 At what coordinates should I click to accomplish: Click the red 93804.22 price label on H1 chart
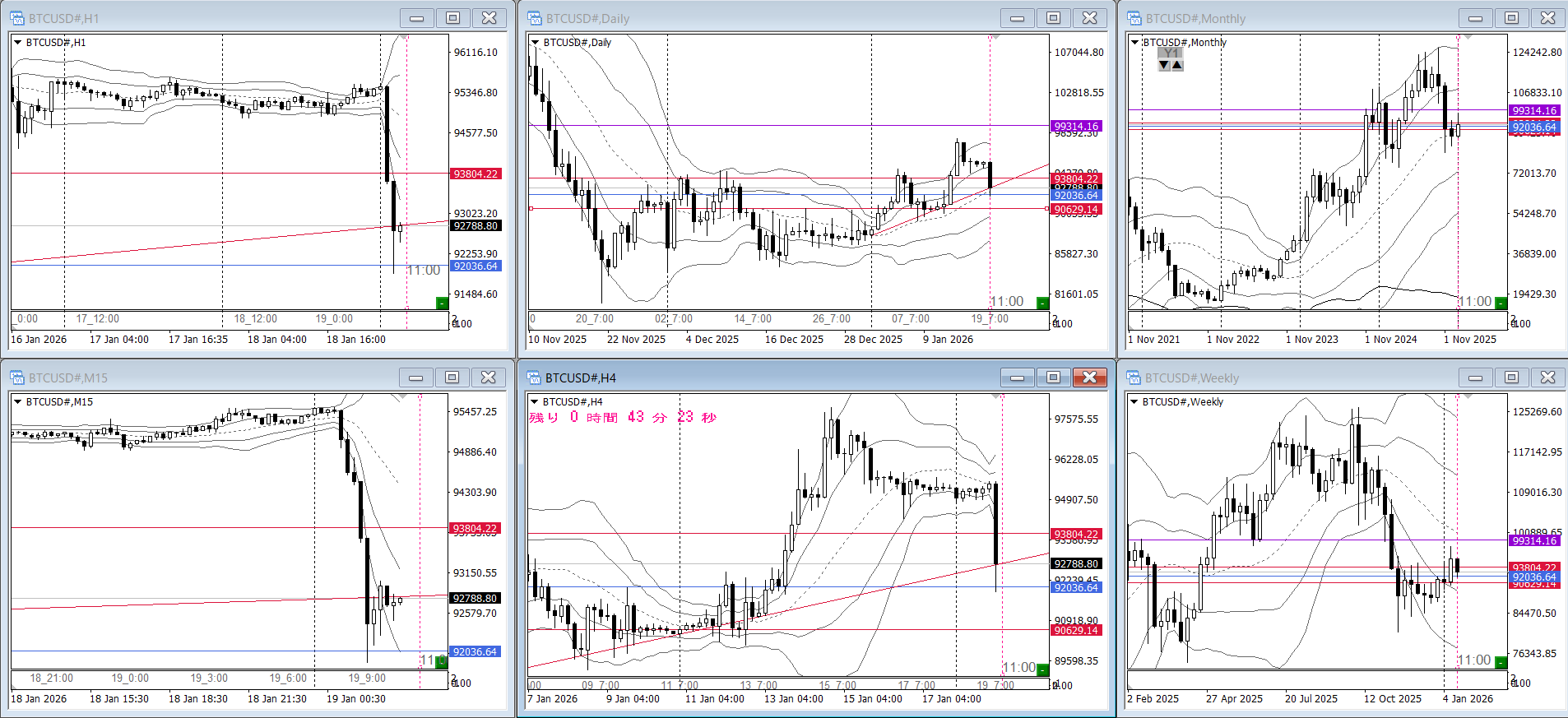click(x=476, y=174)
